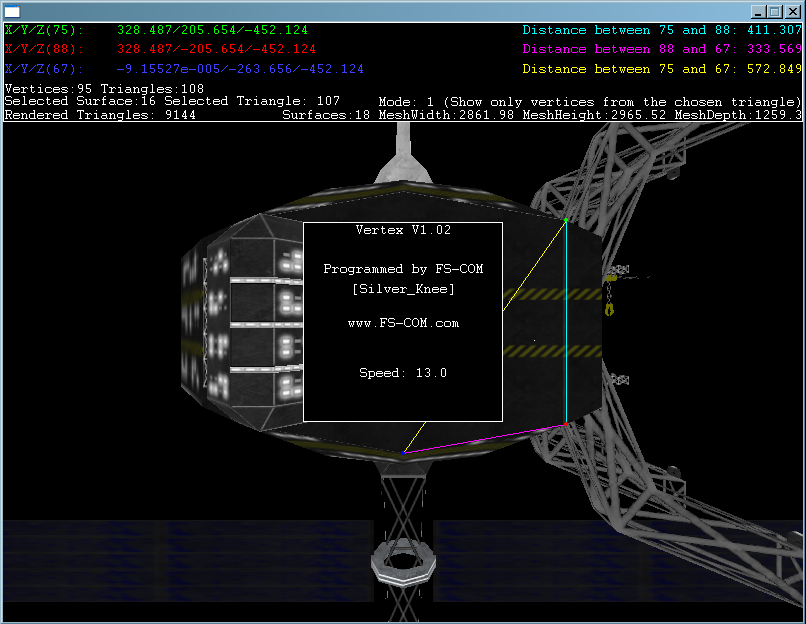806x624 pixels.
Task: Click the red X/Y/Z(88) label
Action: 44,49
